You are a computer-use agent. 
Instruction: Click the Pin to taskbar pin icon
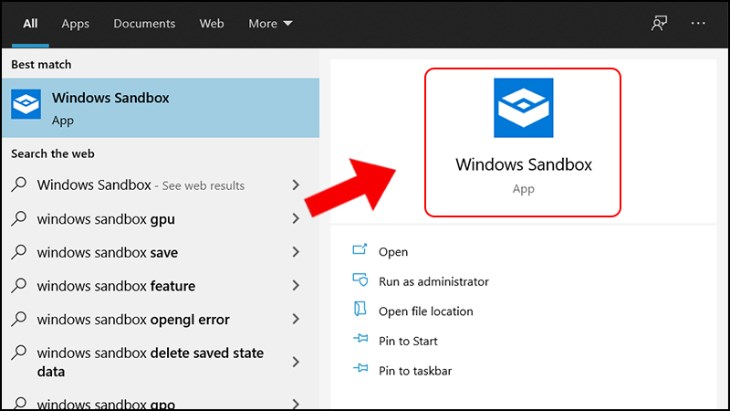pos(360,369)
